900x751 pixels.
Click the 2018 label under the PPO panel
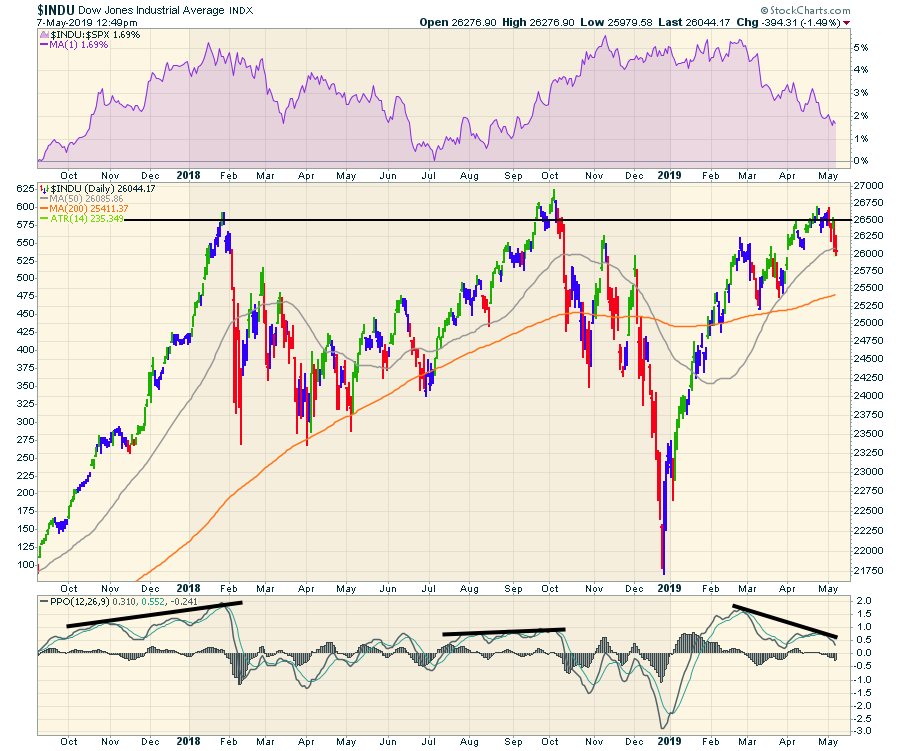tap(188, 741)
